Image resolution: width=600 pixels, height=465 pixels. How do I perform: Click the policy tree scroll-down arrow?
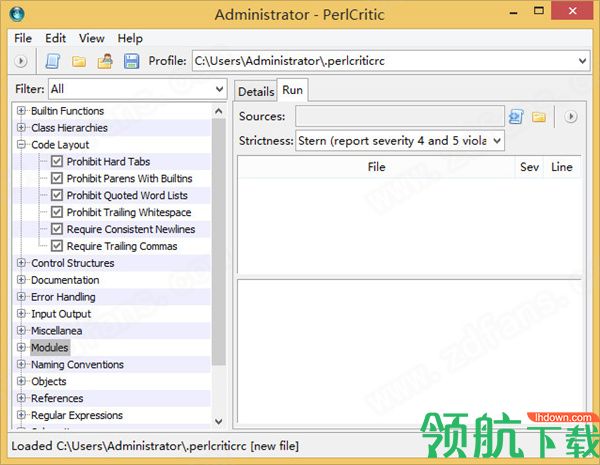pyautogui.click(x=218, y=421)
